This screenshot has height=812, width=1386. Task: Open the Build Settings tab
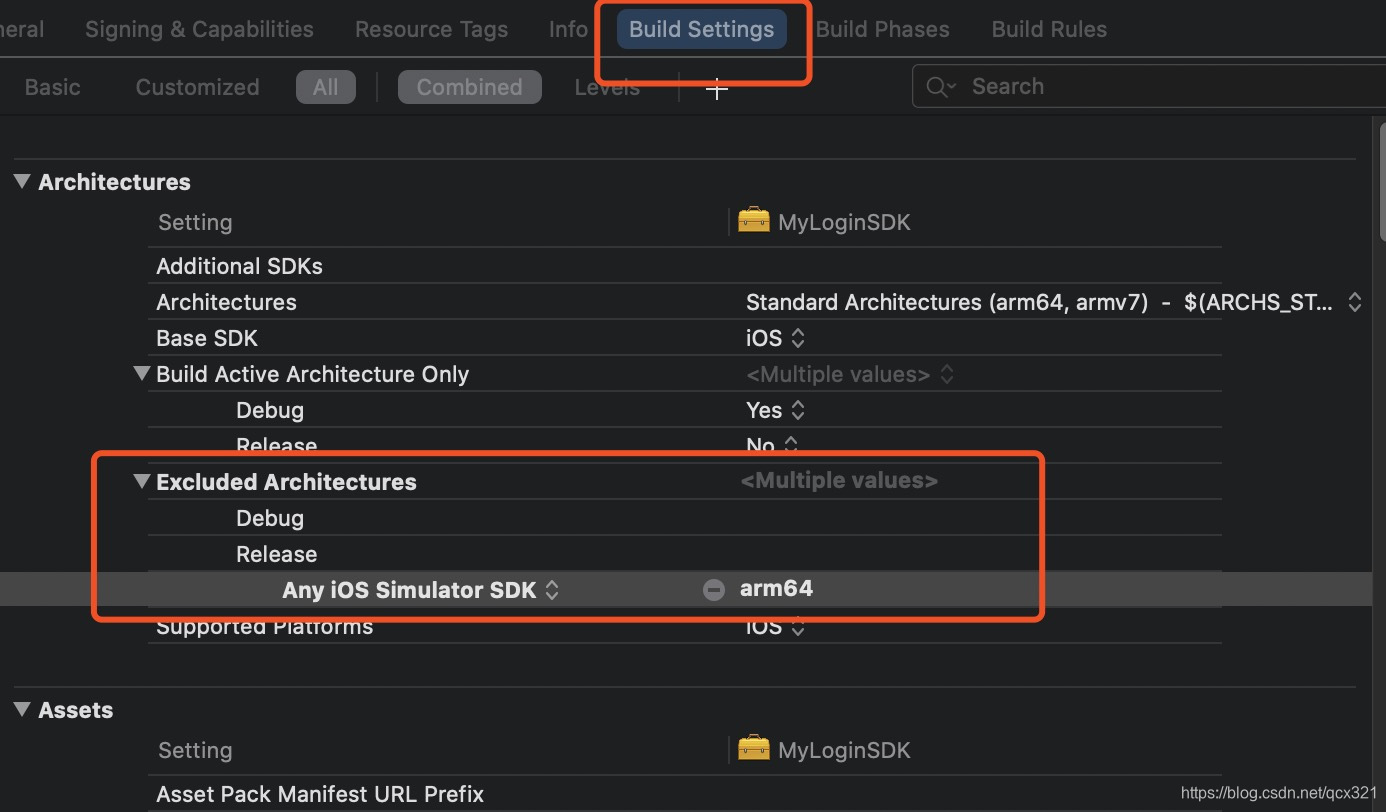point(701,29)
